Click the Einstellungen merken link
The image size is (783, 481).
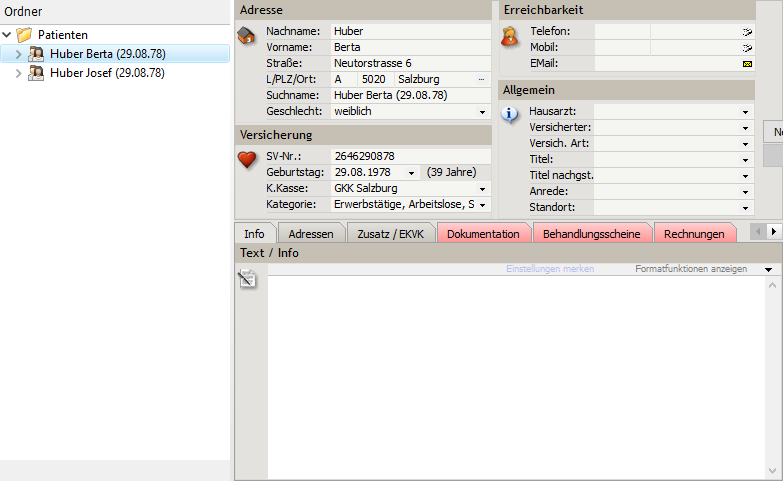point(549,269)
